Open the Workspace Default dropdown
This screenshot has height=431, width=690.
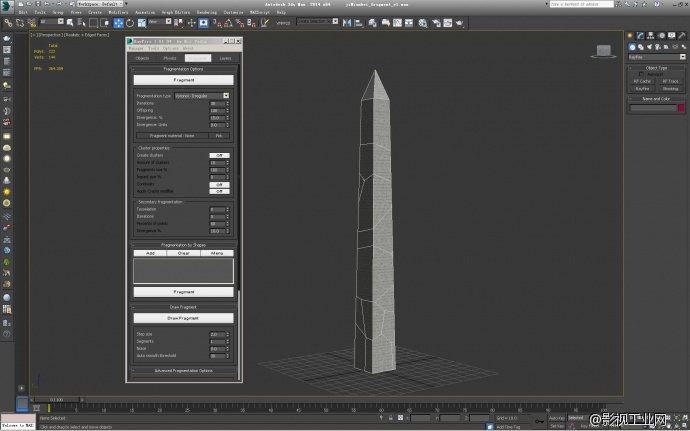click(x=100, y=4)
